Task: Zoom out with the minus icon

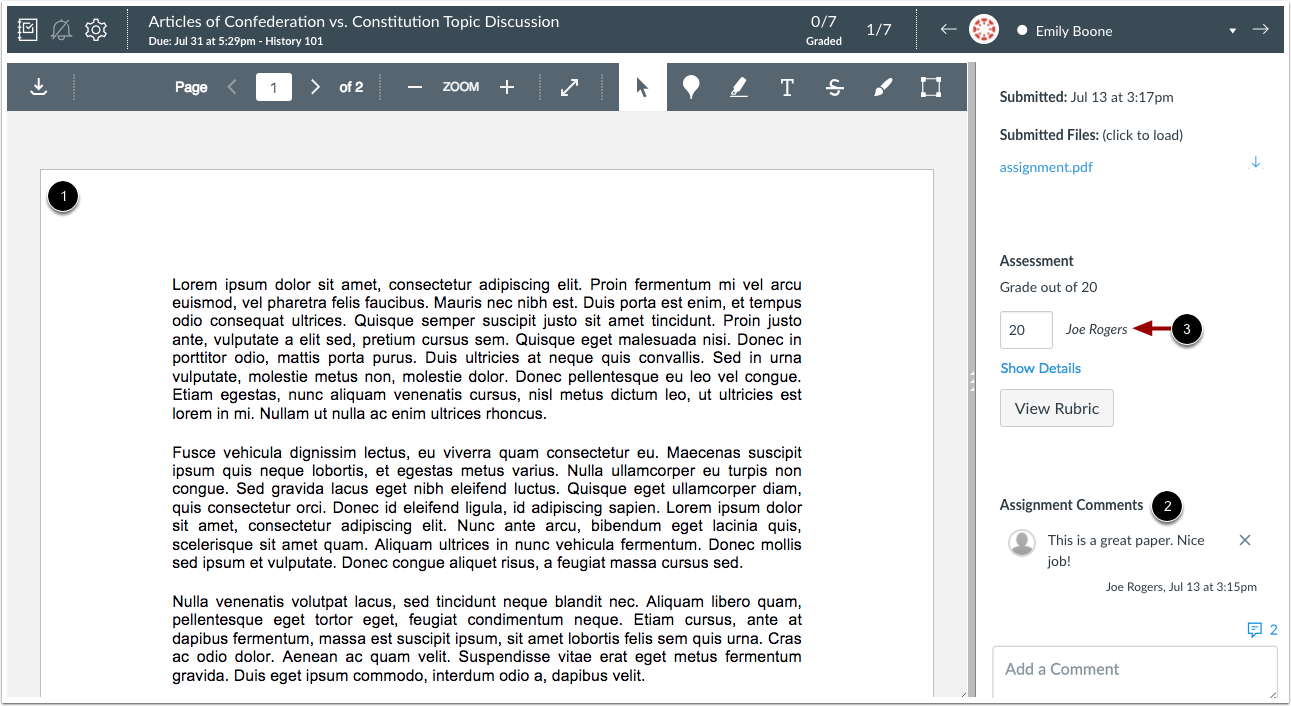Action: pyautogui.click(x=415, y=87)
